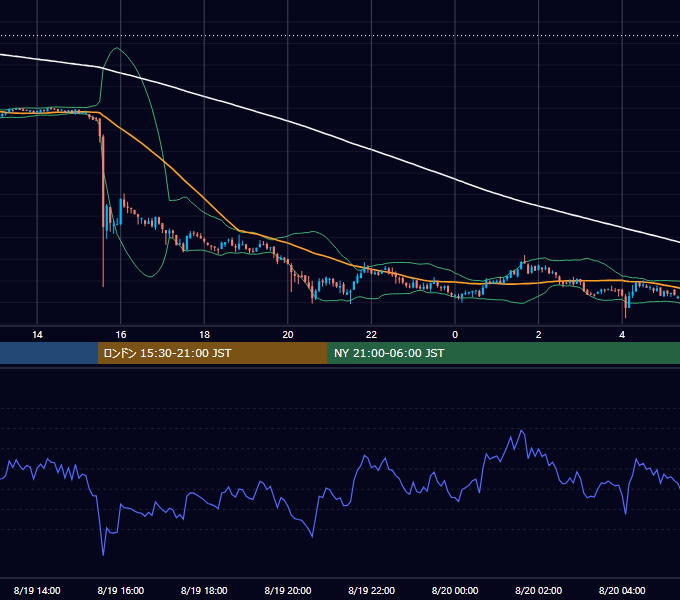Click the 18 hour axis label
The image size is (680, 600).
(x=204, y=335)
